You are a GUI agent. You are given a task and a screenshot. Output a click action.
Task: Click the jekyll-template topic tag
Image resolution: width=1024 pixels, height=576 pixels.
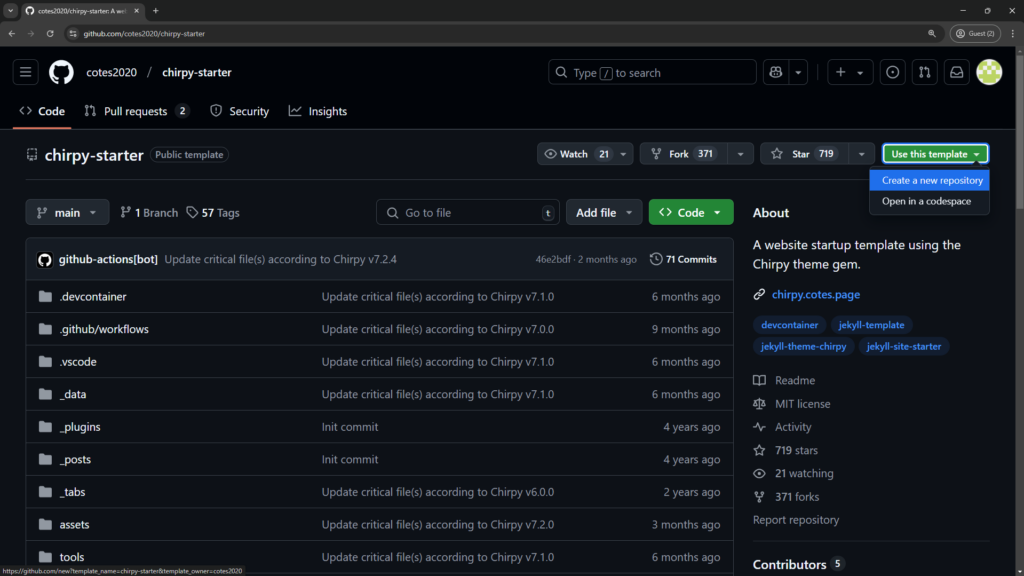(x=871, y=325)
